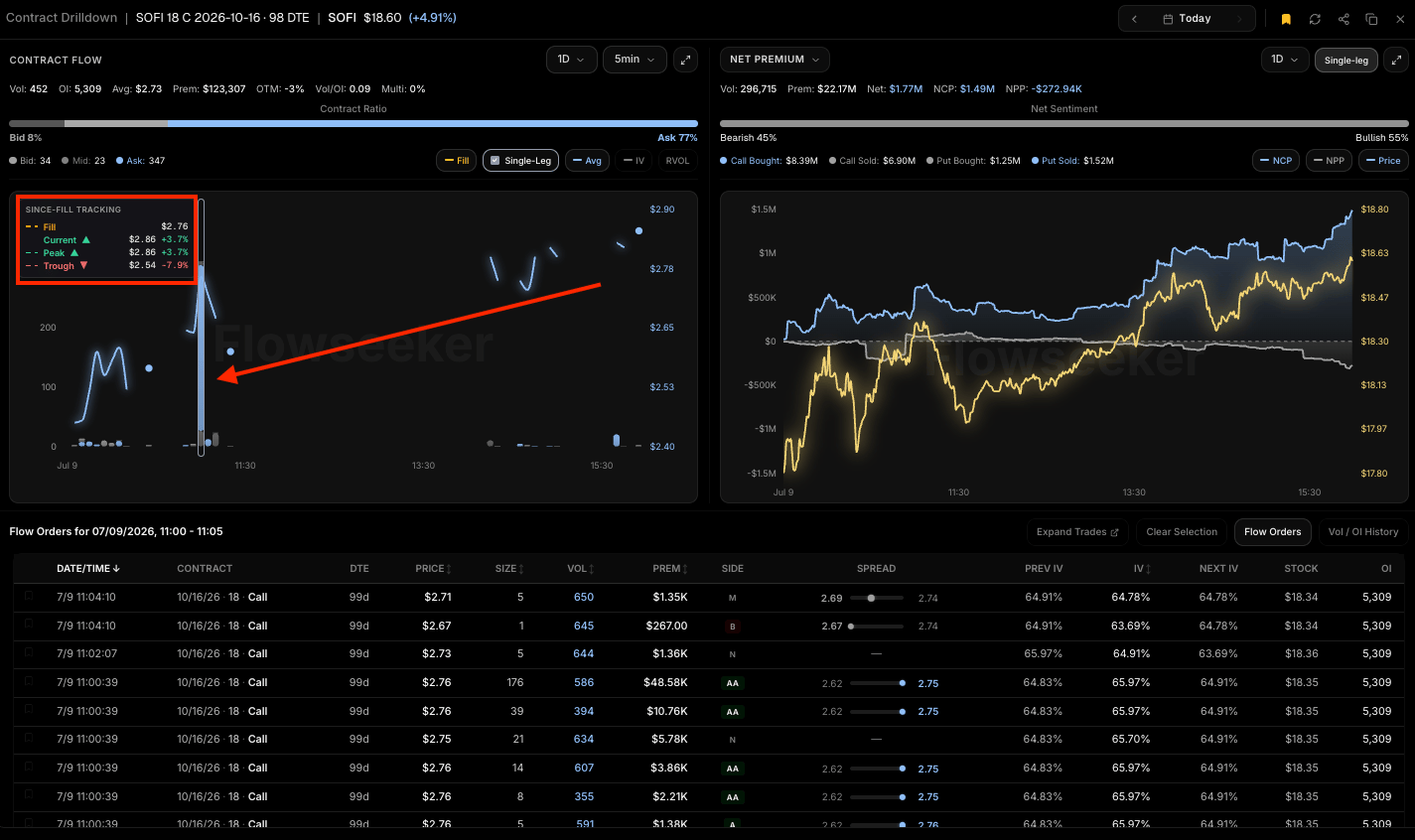Viewport: 1415px width, 840px height.
Task: Click the Contract Drilldown title
Action: pyautogui.click(x=62, y=18)
